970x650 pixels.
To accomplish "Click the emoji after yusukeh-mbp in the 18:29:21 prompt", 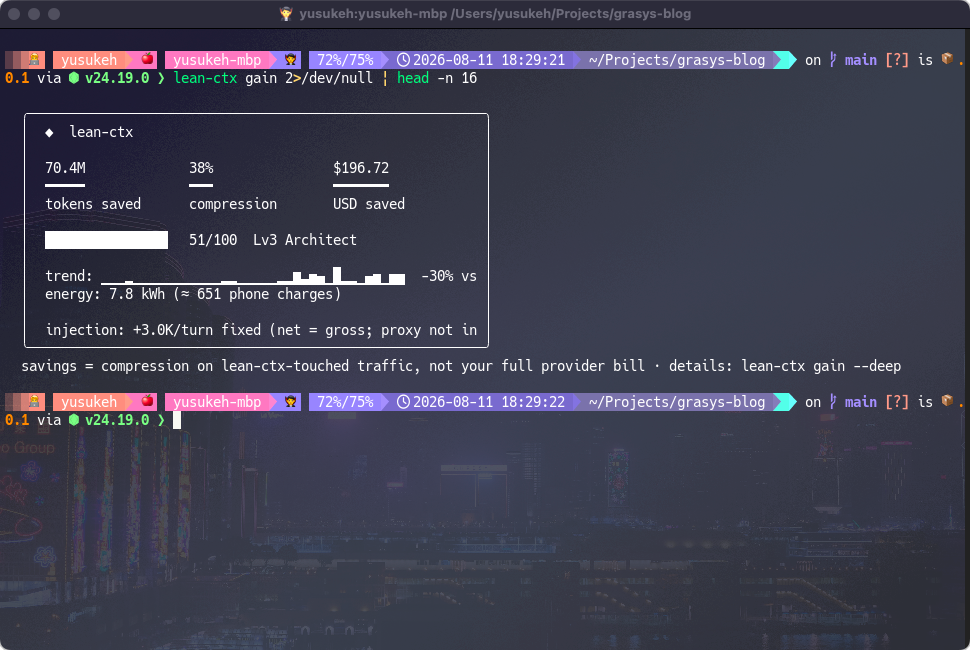I will pos(290,59).
